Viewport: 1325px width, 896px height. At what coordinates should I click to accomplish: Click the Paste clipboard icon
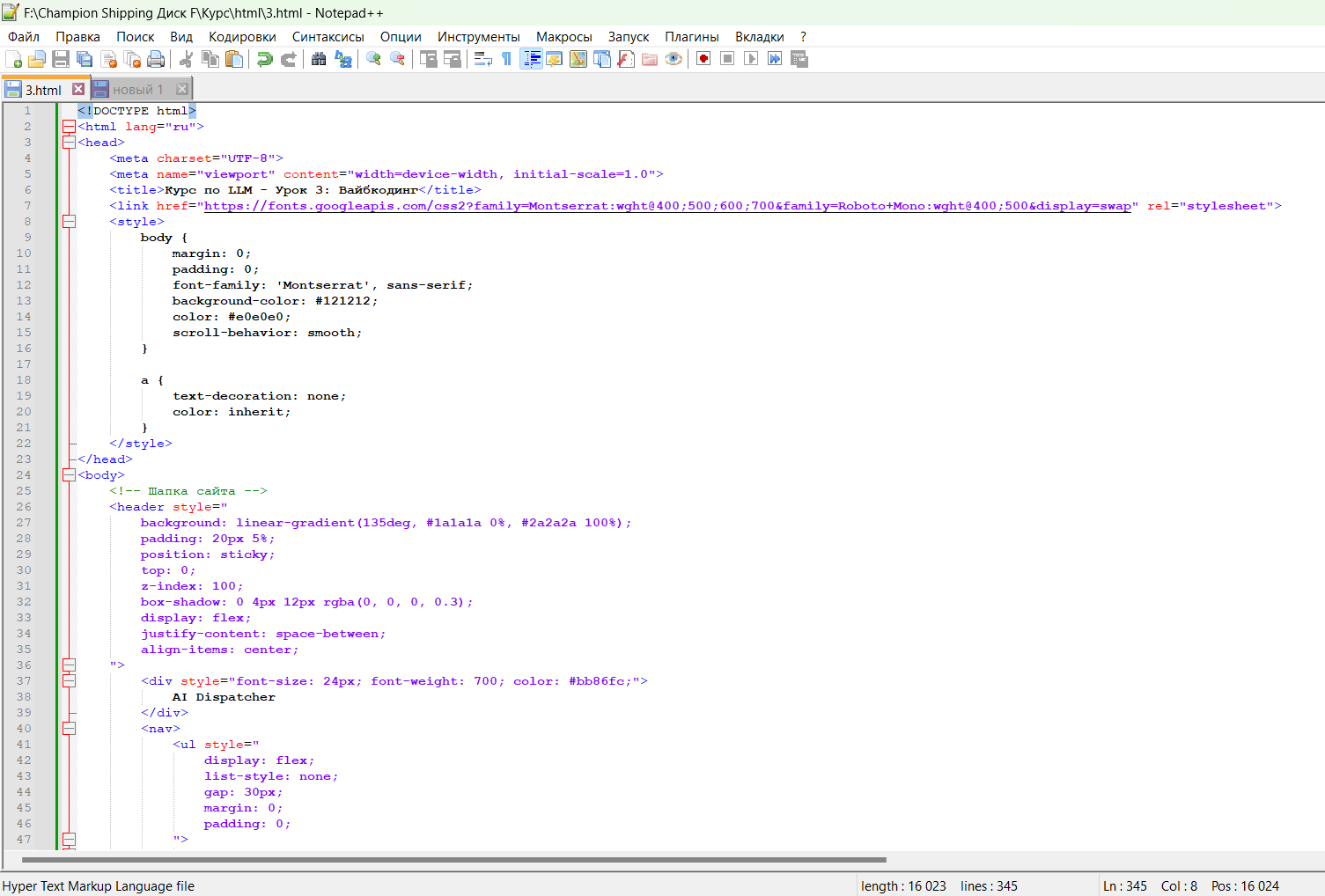(234, 59)
